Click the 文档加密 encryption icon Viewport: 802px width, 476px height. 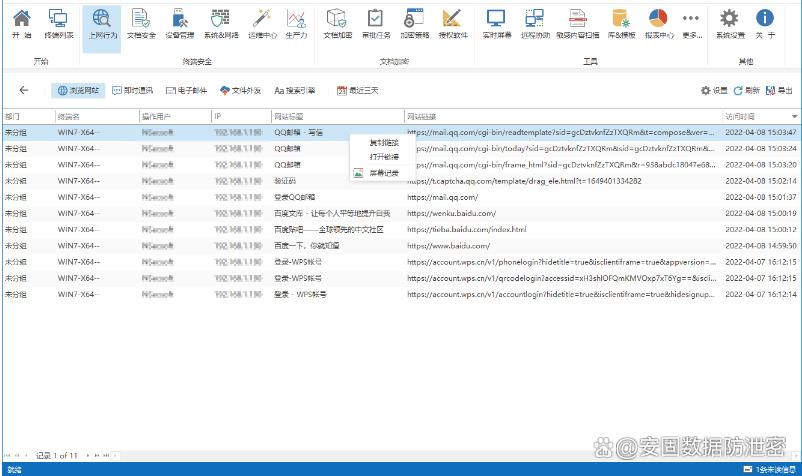tap(337, 24)
